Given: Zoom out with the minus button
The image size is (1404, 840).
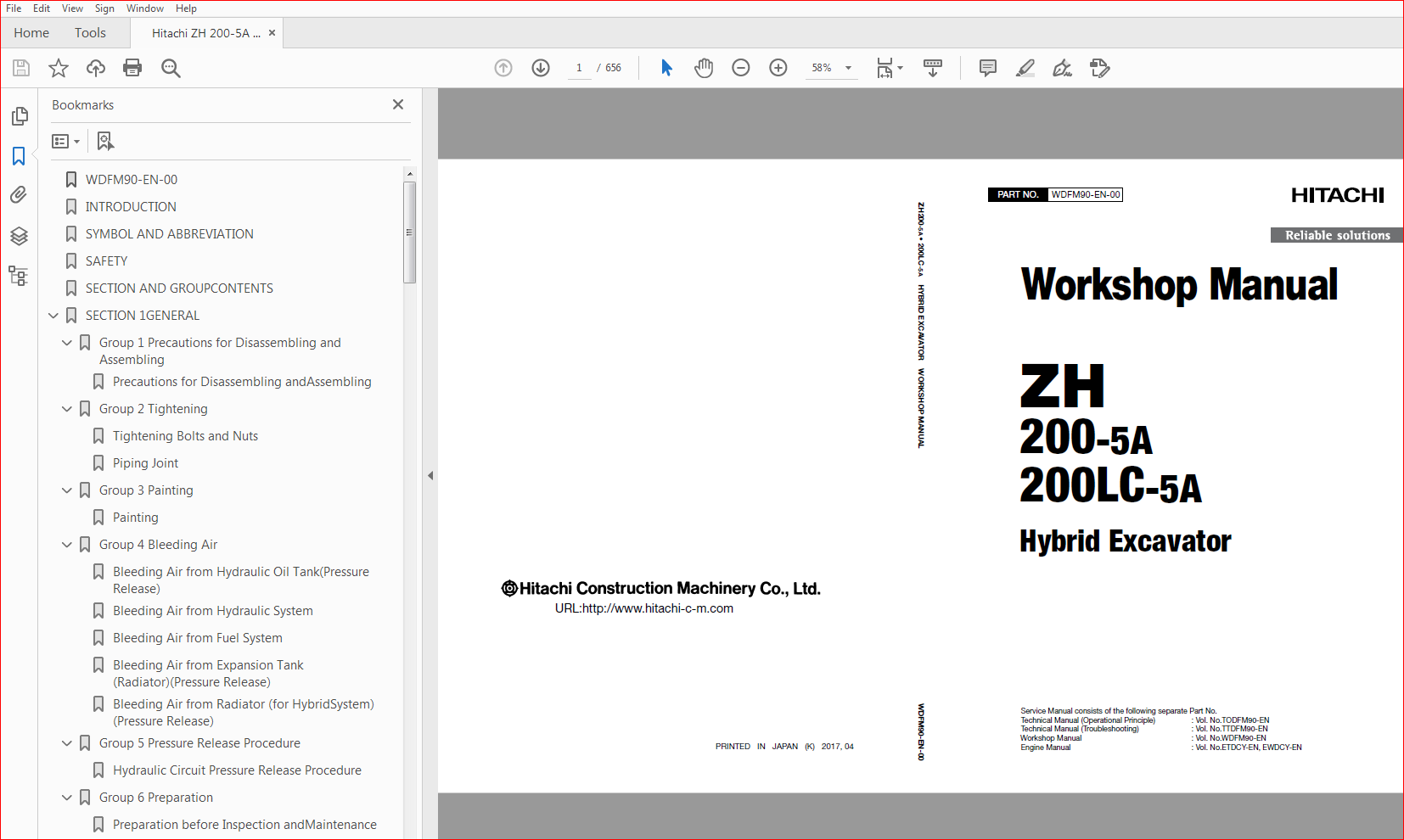Looking at the screenshot, I should [x=741, y=68].
